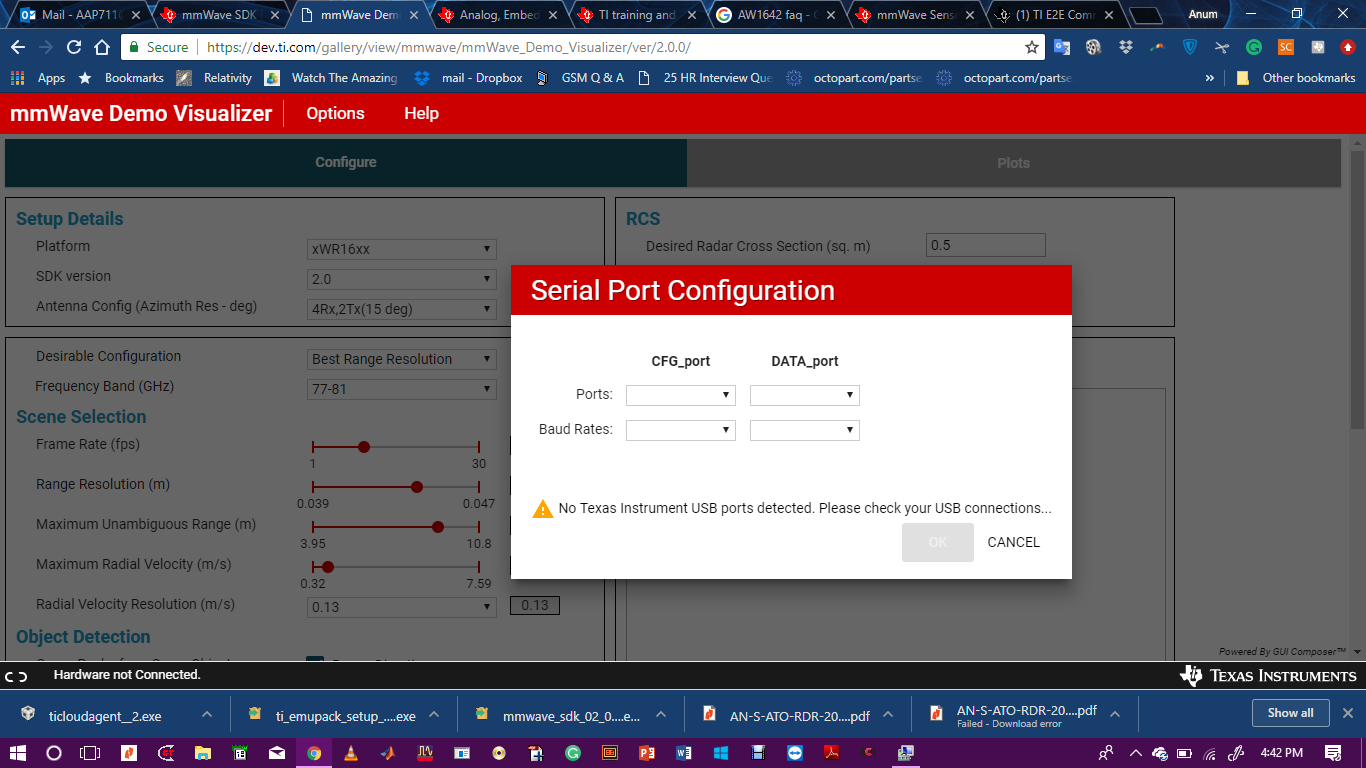Open the Desirable Configuration dropdown
This screenshot has height=768, width=1366.
(402, 359)
